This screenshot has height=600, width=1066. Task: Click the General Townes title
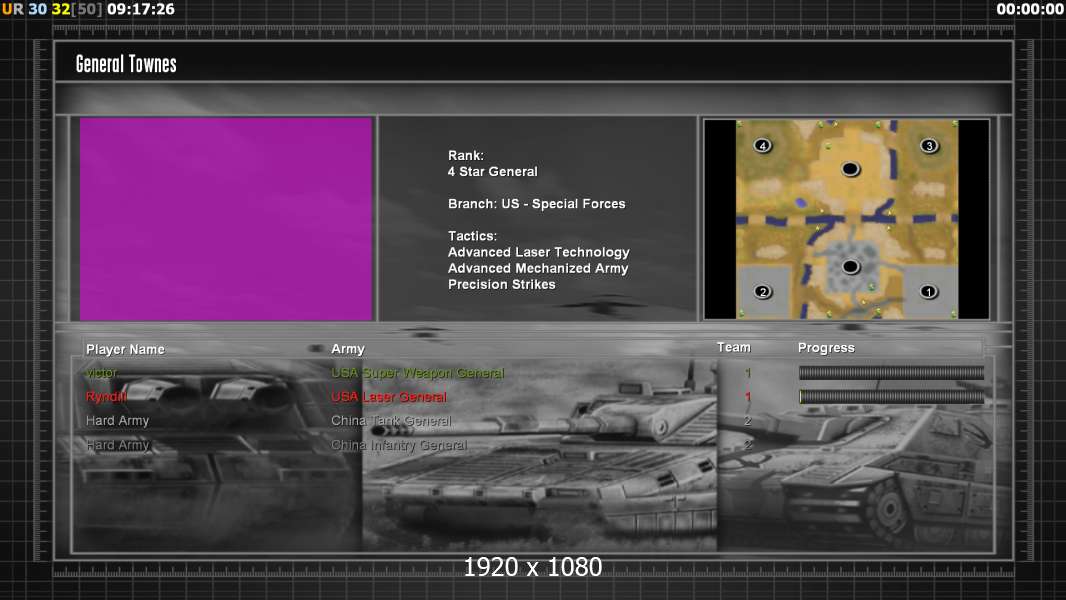coord(126,64)
